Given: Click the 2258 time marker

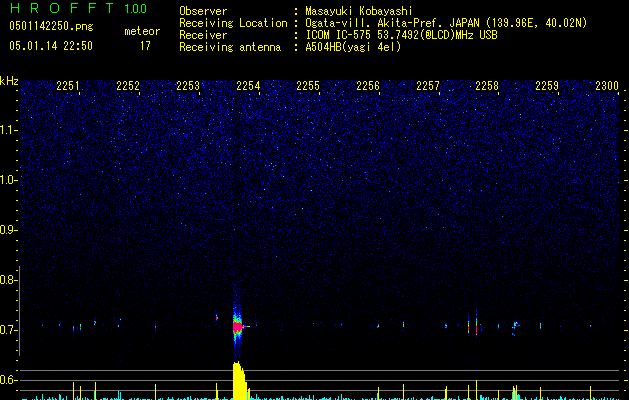Looking at the screenshot, I should coord(487,86).
